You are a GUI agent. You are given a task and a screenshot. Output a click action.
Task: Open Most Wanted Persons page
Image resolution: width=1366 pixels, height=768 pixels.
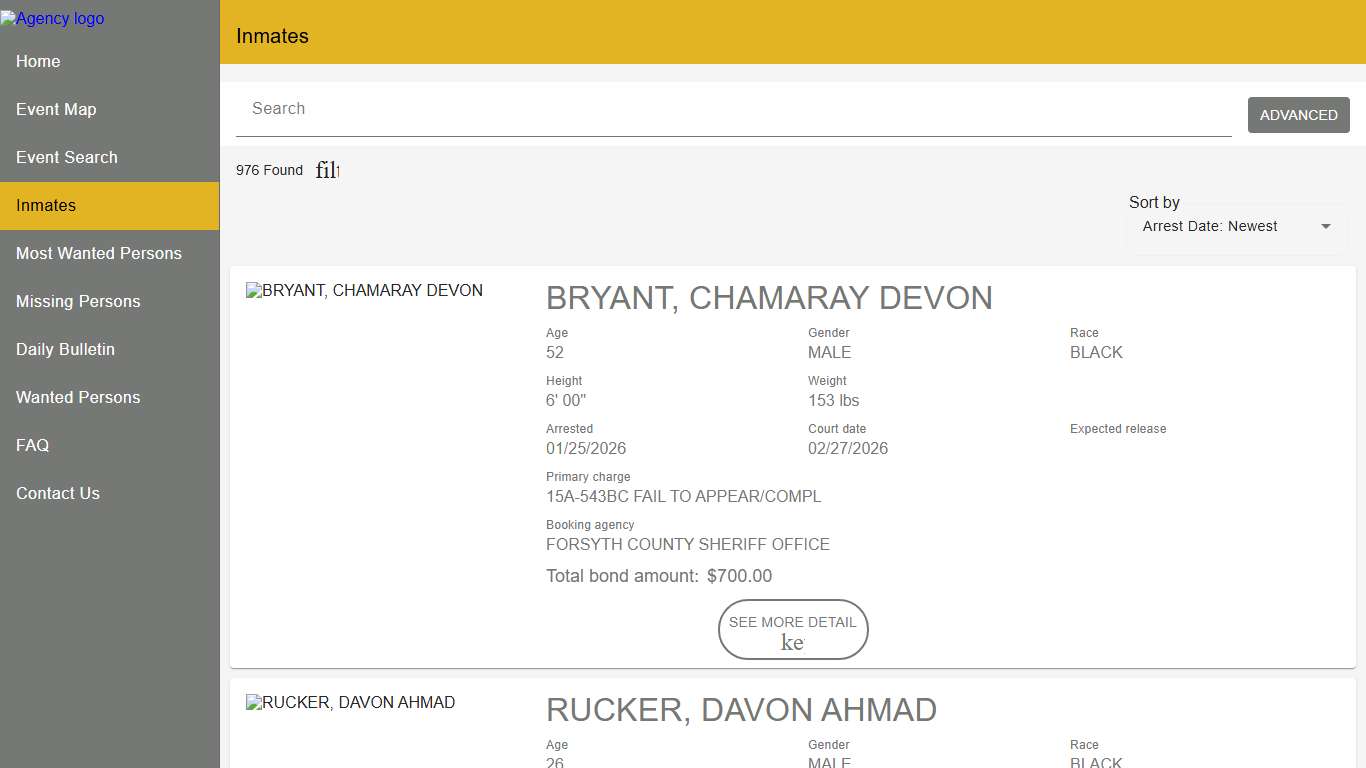(x=98, y=253)
